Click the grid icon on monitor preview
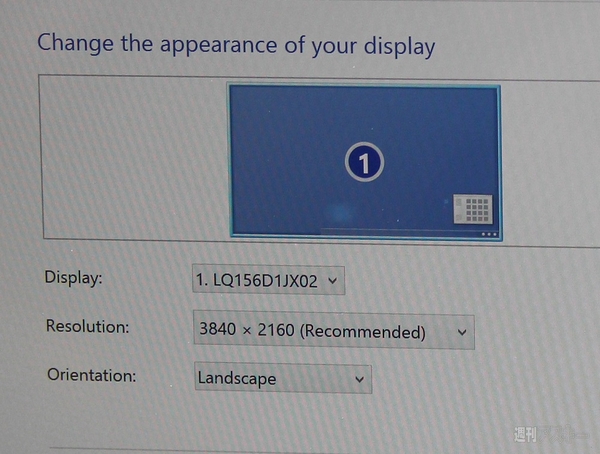Image resolution: width=600 pixels, height=454 pixels. point(473,209)
